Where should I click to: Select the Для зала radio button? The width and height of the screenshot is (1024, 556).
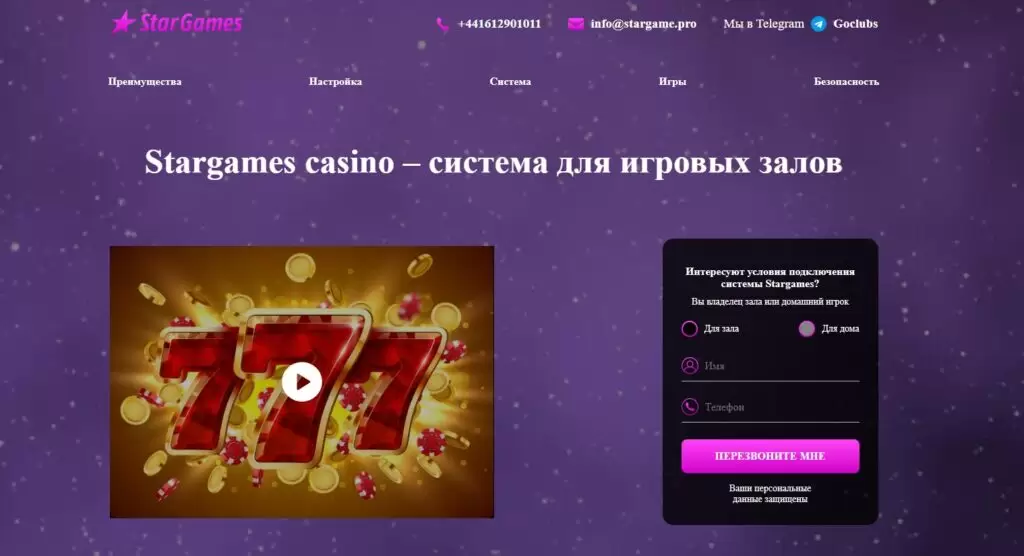point(689,329)
